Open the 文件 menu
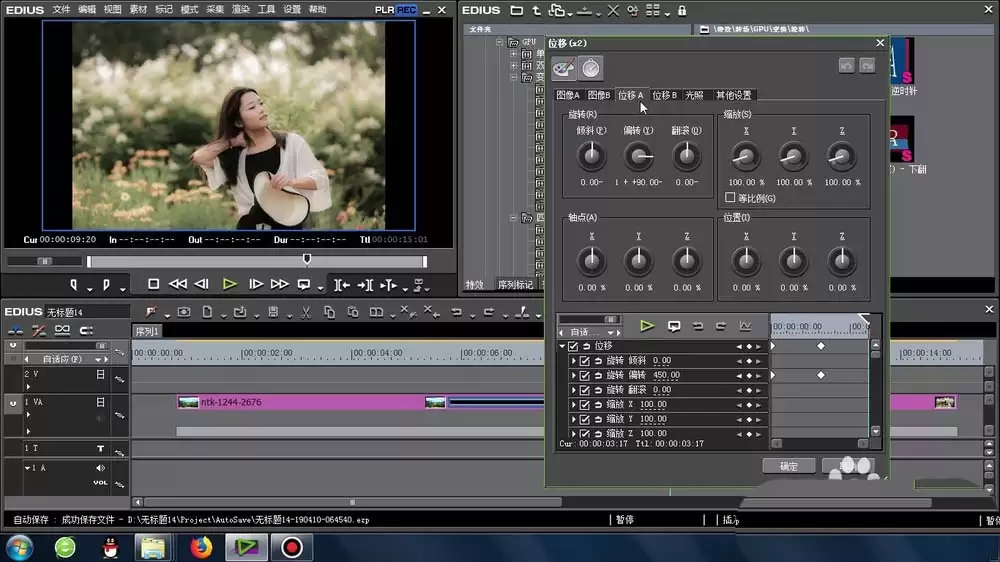Image resolution: width=1000 pixels, height=562 pixels. point(61,10)
